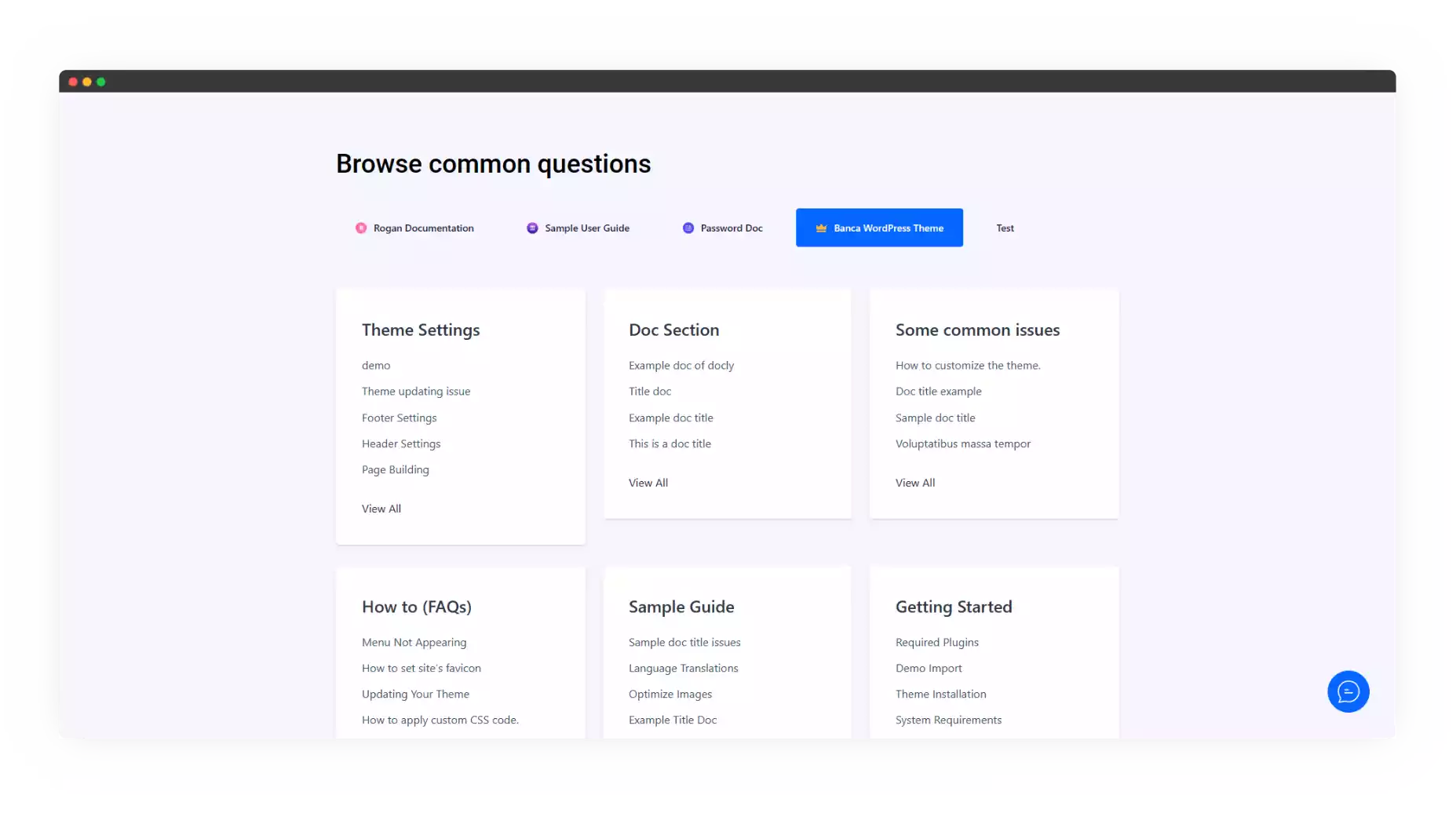
Task: Click the Sample User Guide purple icon
Action: click(531, 228)
